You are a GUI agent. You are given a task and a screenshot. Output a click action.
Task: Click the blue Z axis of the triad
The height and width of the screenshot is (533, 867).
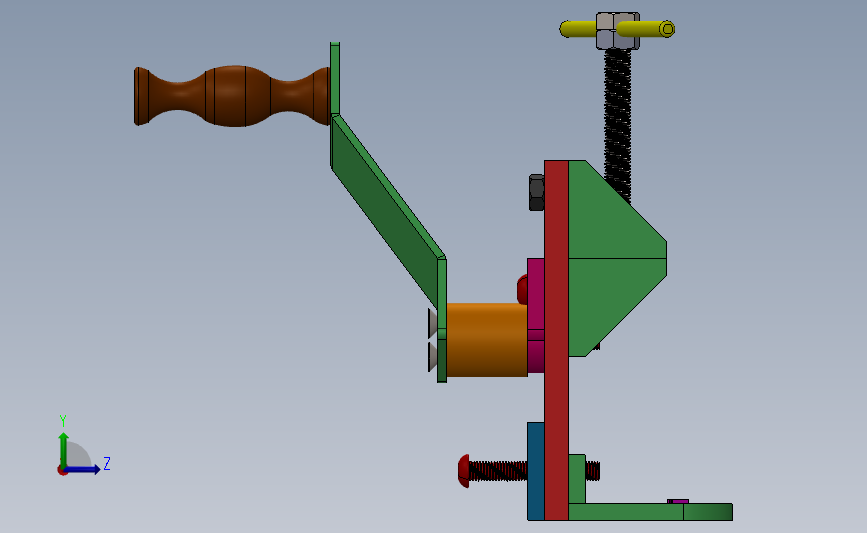(83, 469)
